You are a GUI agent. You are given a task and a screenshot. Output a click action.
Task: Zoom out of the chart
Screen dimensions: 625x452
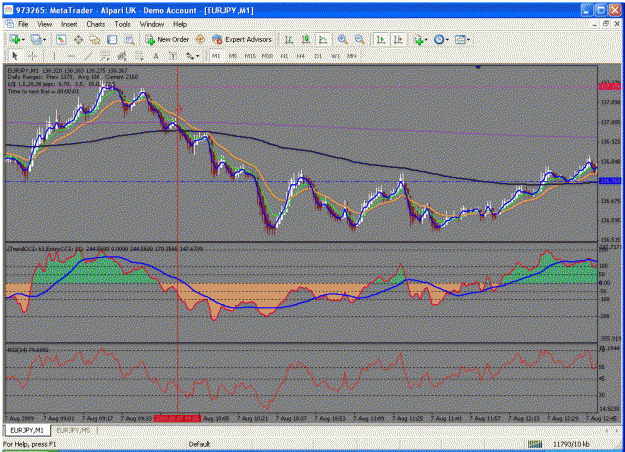click(x=360, y=39)
